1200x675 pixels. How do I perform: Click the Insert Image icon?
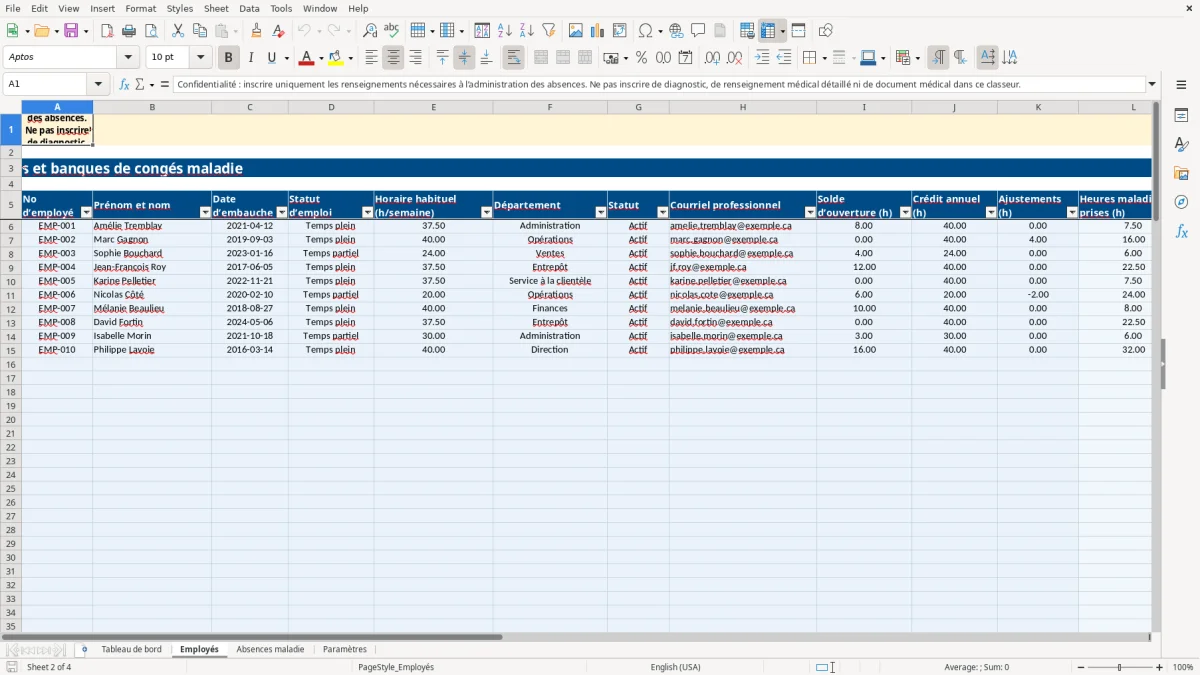[x=576, y=31]
